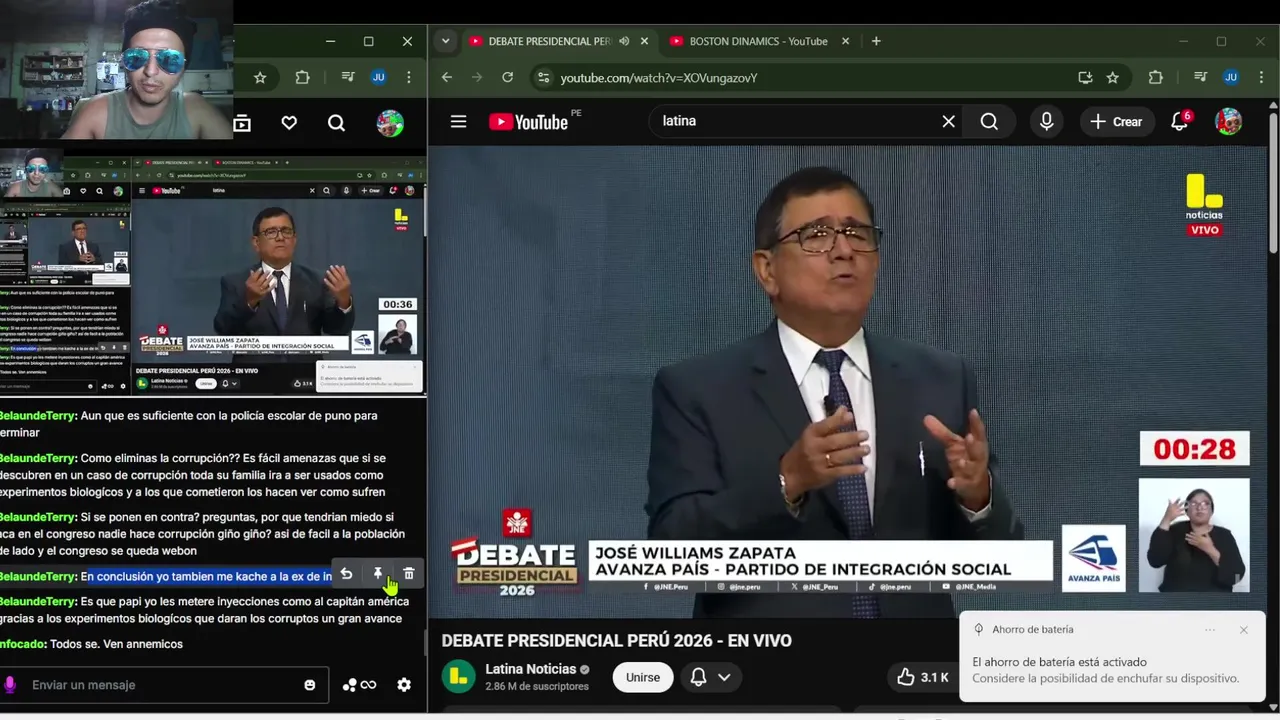Click the battery saver notification text
This screenshot has width=1280, height=720.
click(x=1105, y=670)
